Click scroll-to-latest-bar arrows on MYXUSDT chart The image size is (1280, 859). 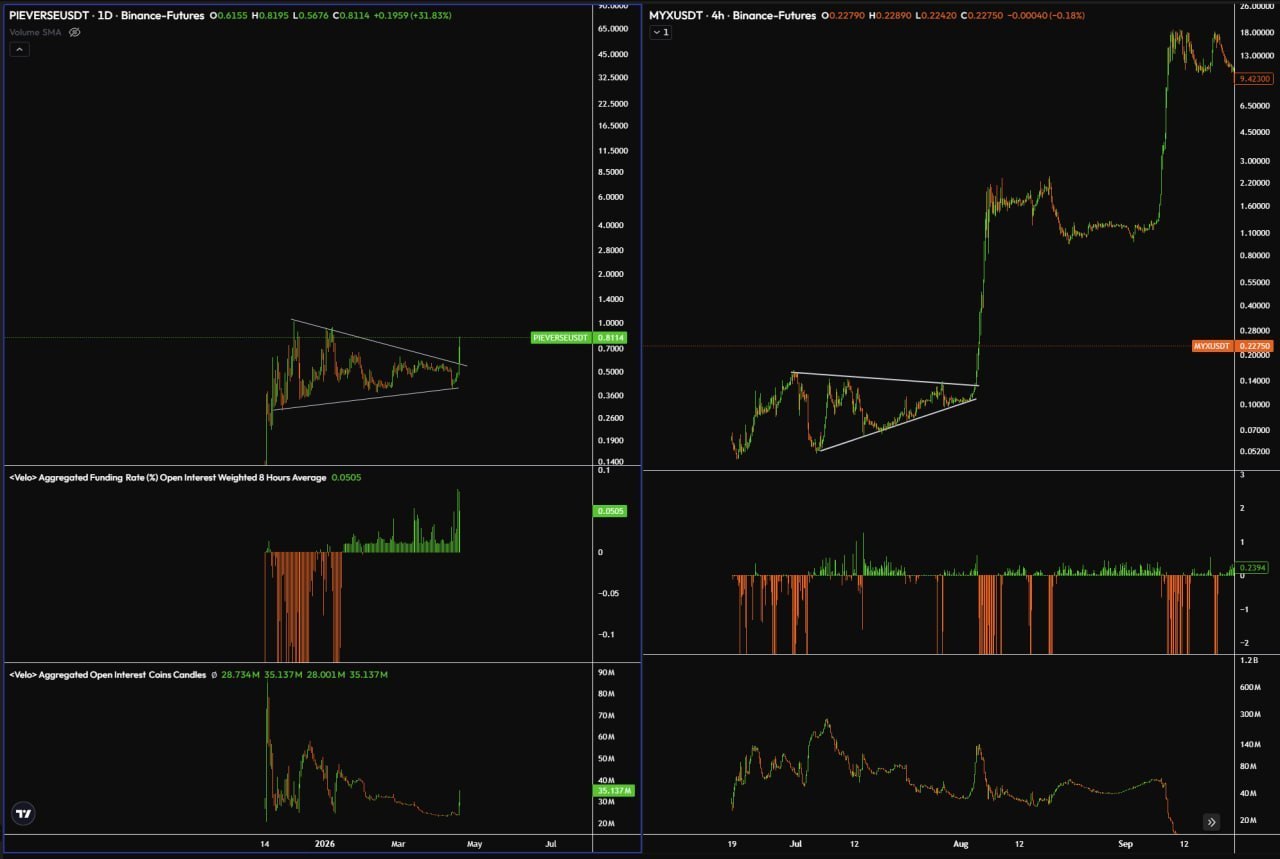pos(1211,822)
